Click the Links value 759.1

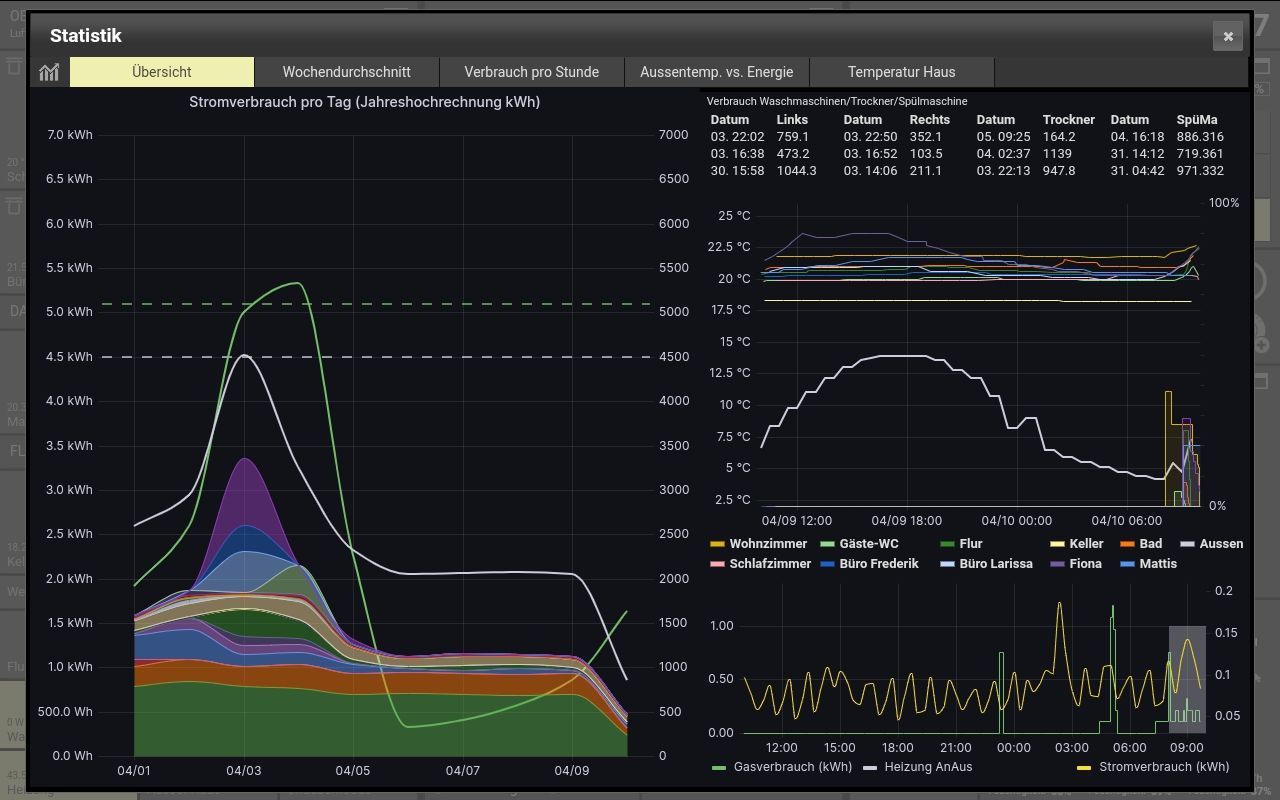tap(793, 137)
